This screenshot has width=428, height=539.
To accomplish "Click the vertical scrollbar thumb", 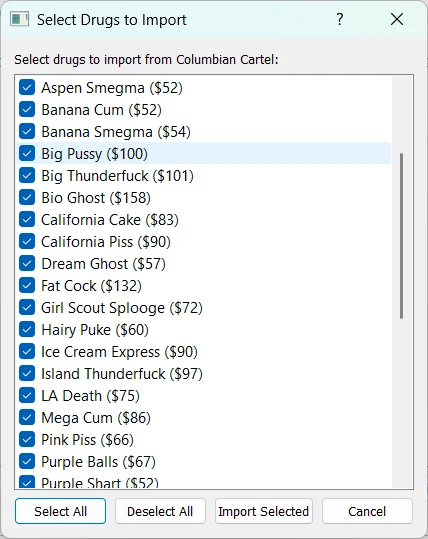I will tap(401, 236).
